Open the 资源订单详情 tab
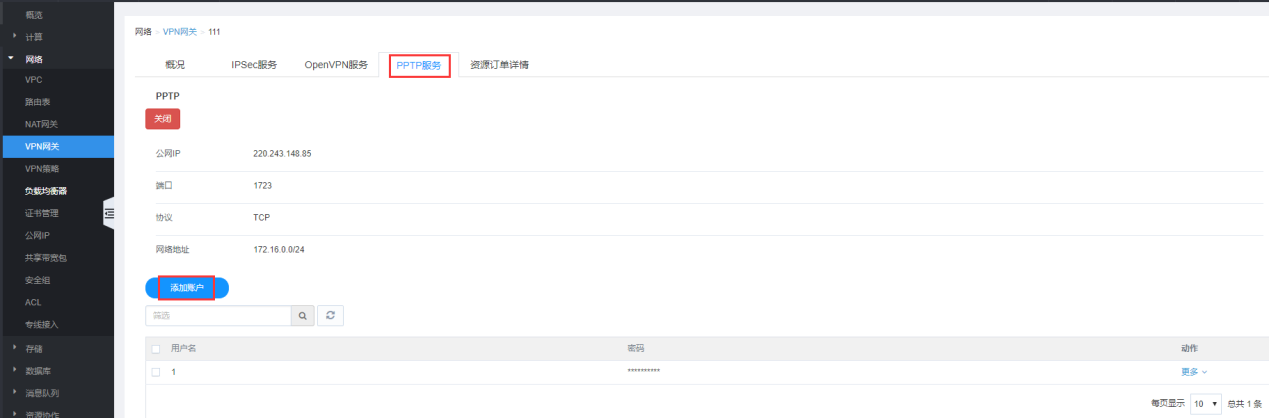This screenshot has height=418, width=1269. click(499, 65)
